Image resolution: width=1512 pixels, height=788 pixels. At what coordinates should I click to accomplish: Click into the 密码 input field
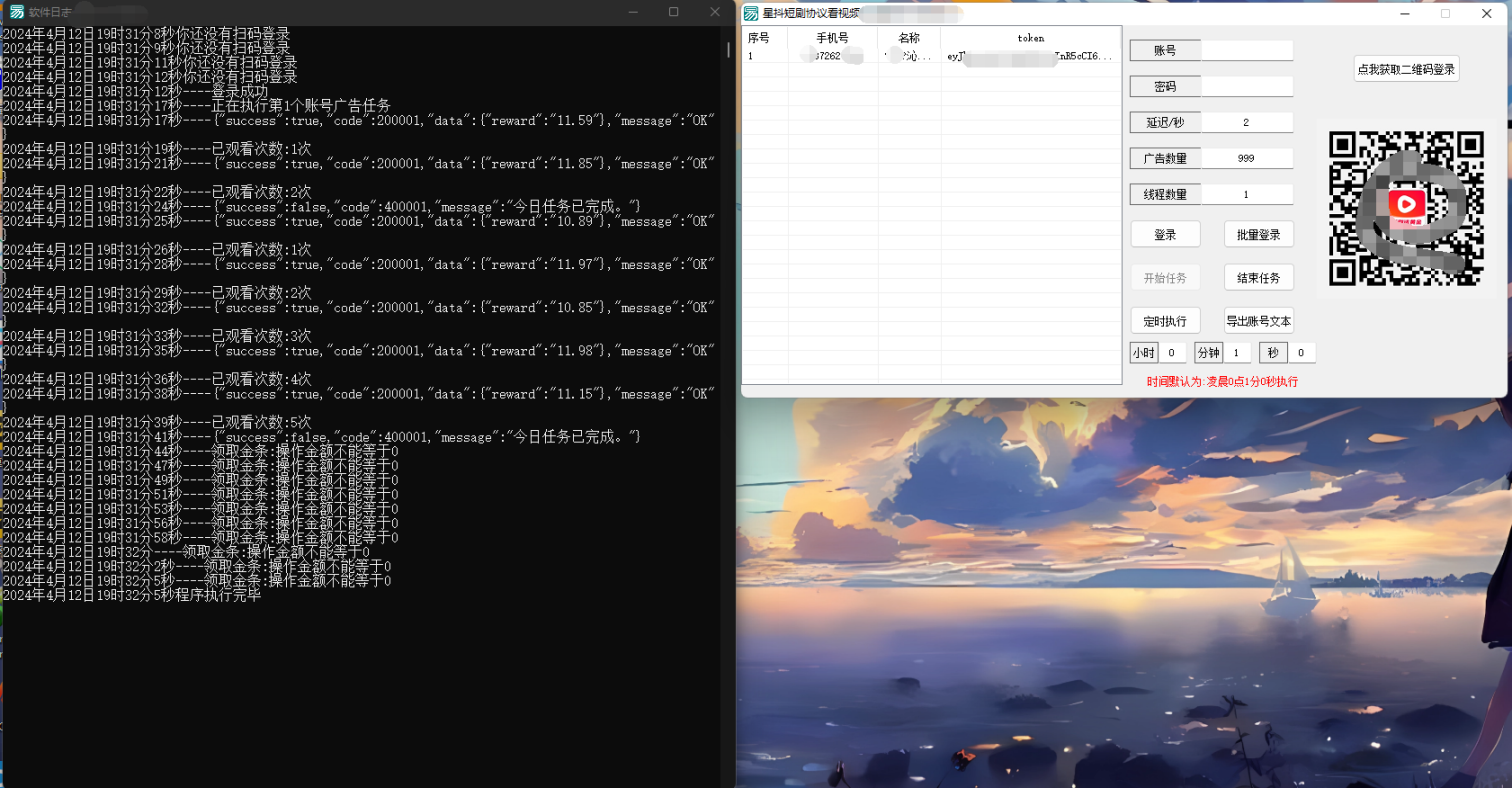coord(1246,87)
